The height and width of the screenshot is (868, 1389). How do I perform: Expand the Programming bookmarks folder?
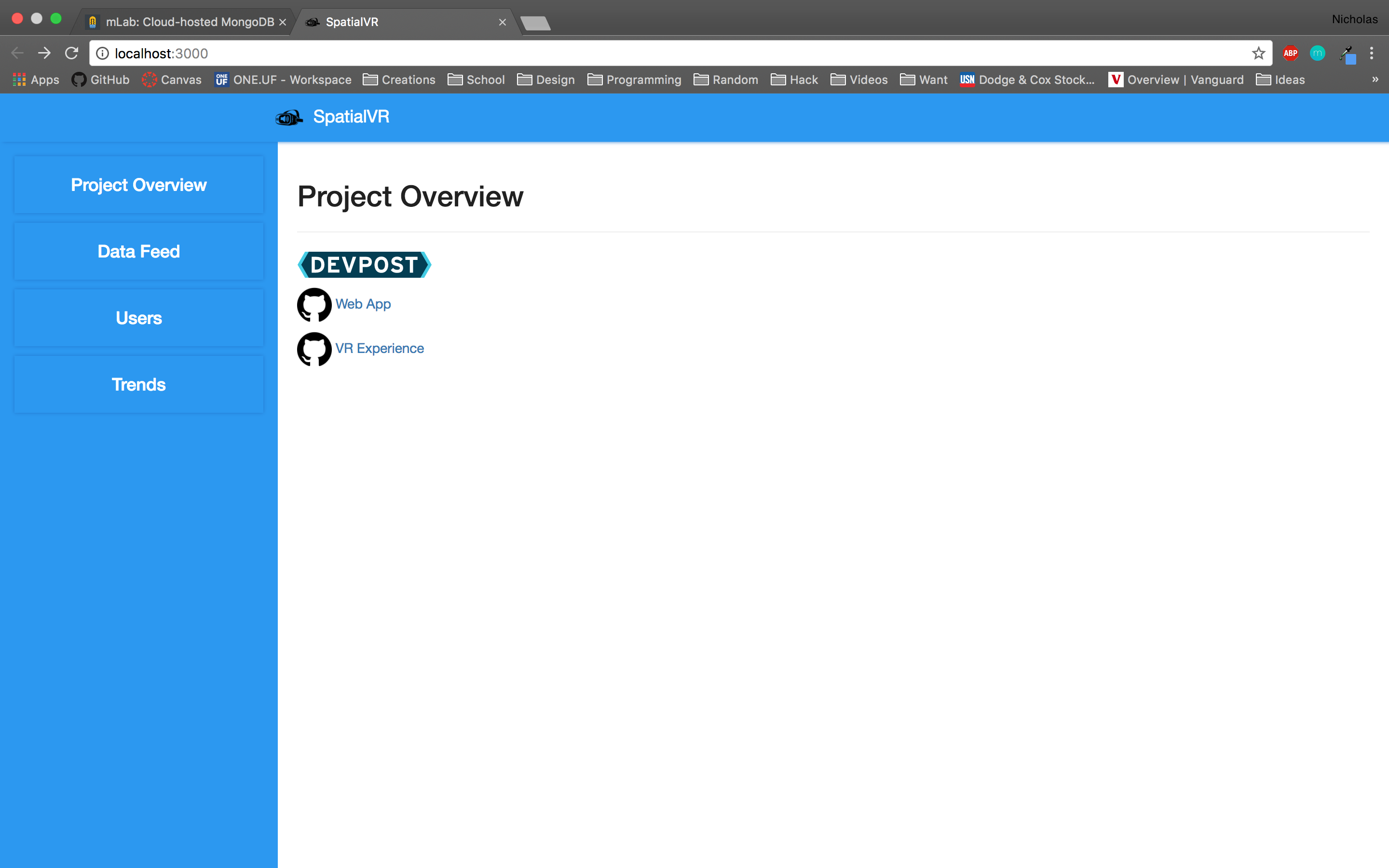tap(634, 80)
